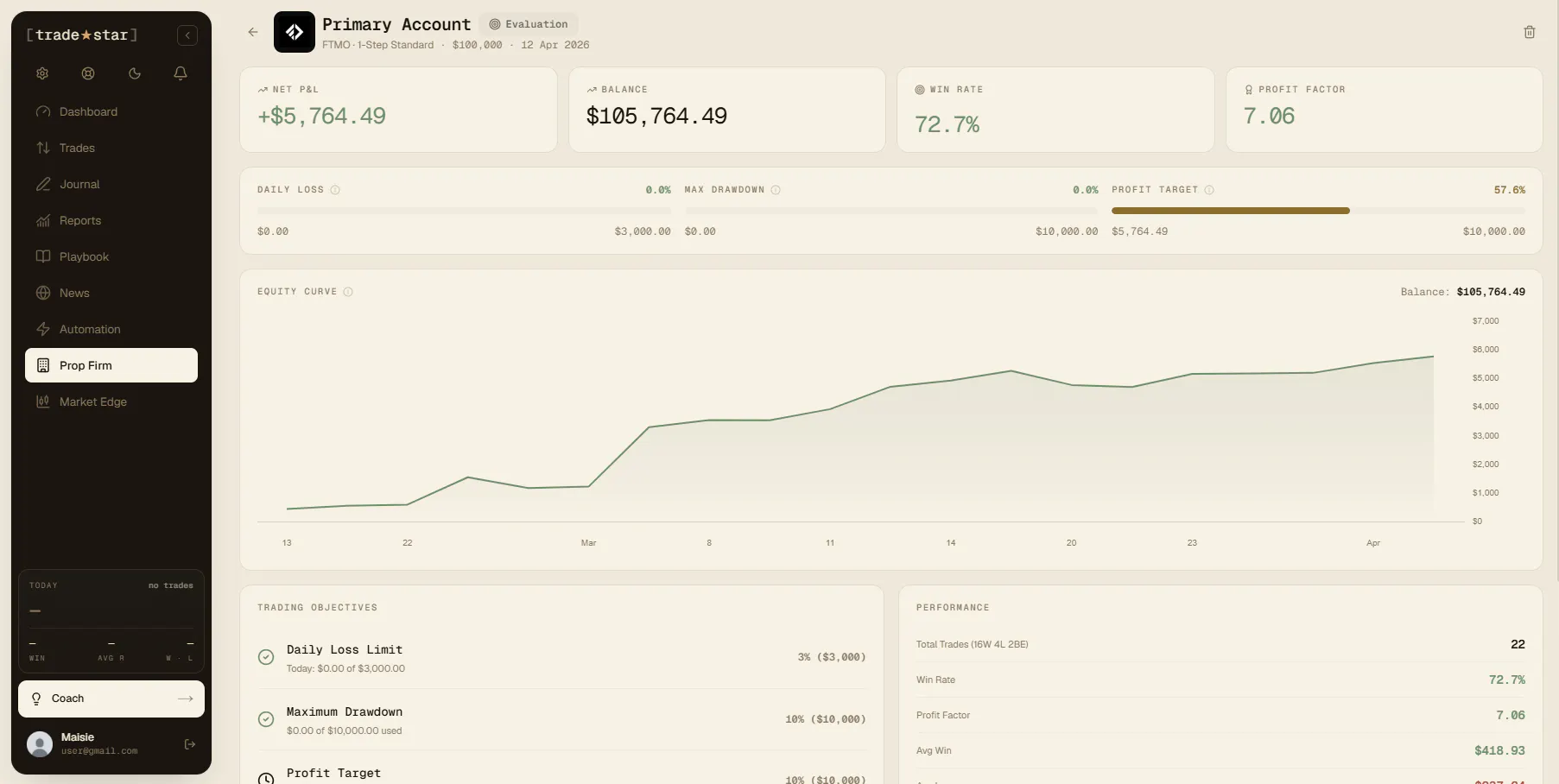Select the Prop Firm menu item
Viewport: 1559px width, 784px height.
pos(111,365)
